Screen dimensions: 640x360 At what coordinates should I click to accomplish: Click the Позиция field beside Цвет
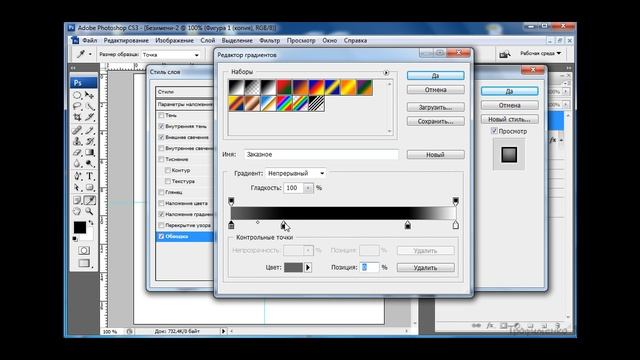(x=370, y=267)
